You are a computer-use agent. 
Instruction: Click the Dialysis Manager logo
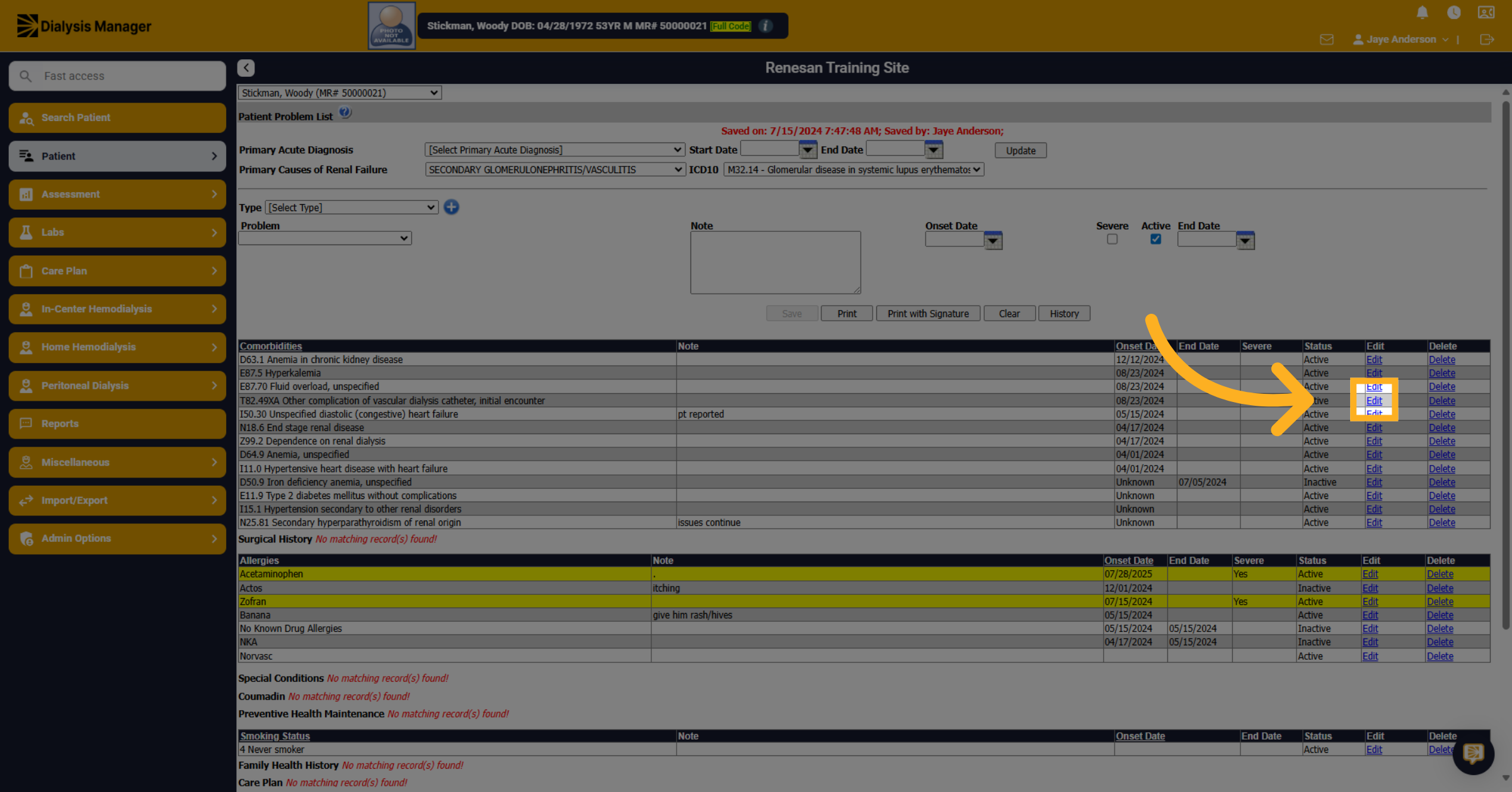(x=84, y=26)
